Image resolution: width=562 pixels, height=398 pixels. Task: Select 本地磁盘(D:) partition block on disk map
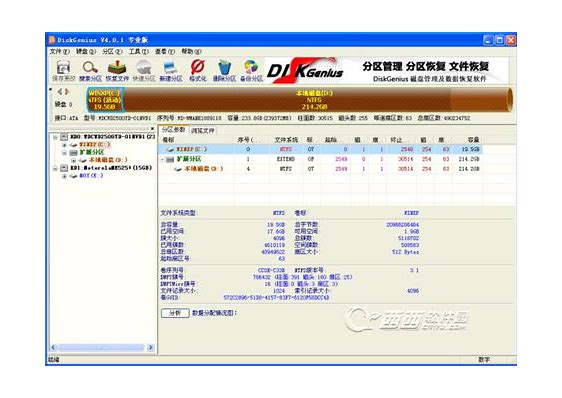click(314, 100)
